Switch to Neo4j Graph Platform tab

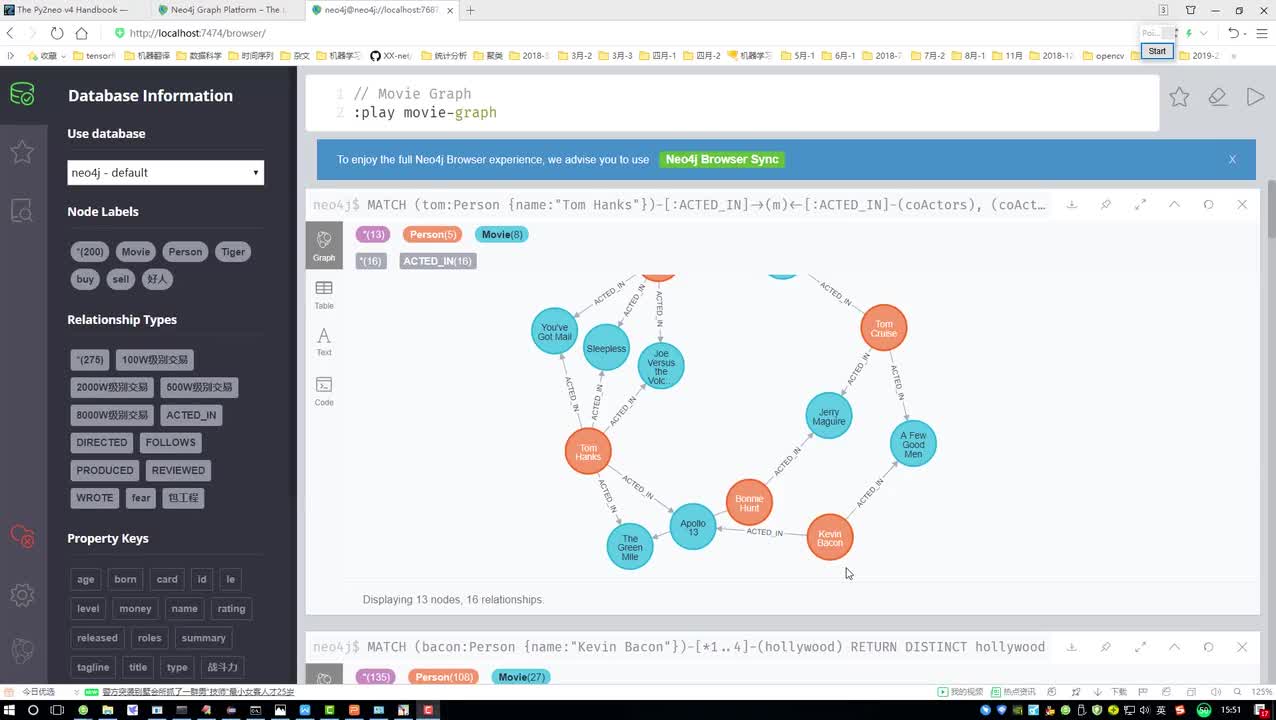pyautogui.click(x=228, y=10)
